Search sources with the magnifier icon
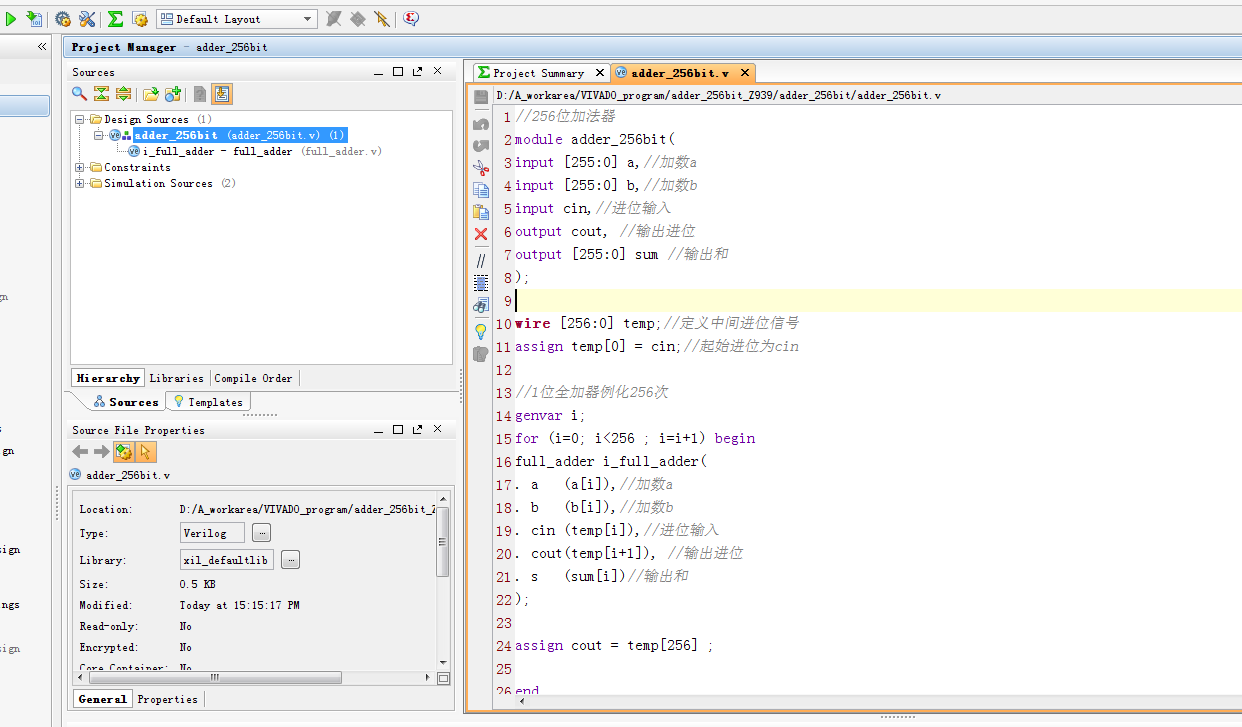Screen dimensions: 1242x727 coord(79,94)
